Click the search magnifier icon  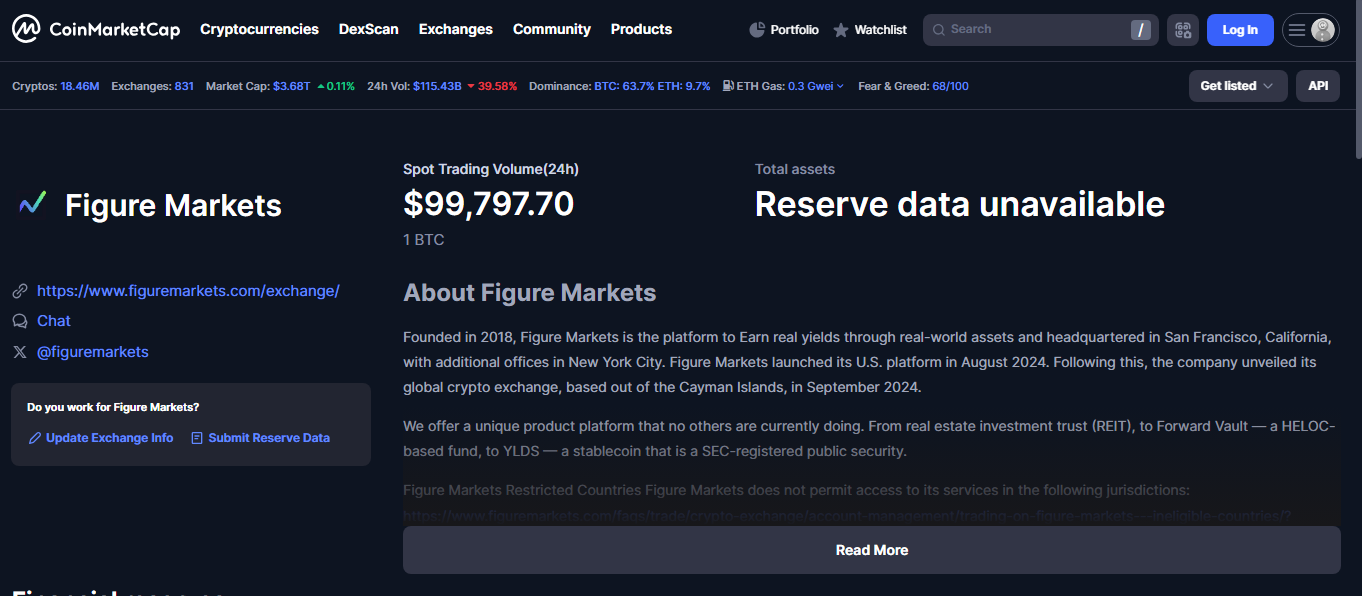[939, 30]
